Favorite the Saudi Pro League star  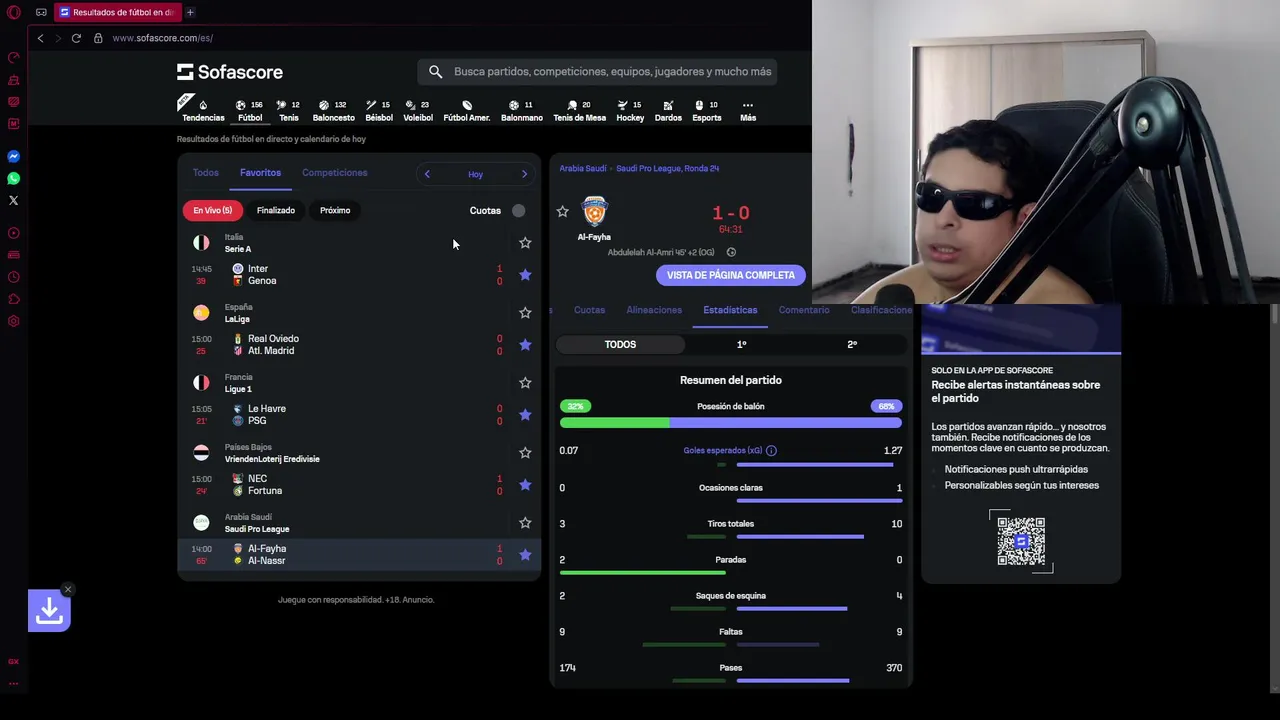pyautogui.click(x=525, y=523)
